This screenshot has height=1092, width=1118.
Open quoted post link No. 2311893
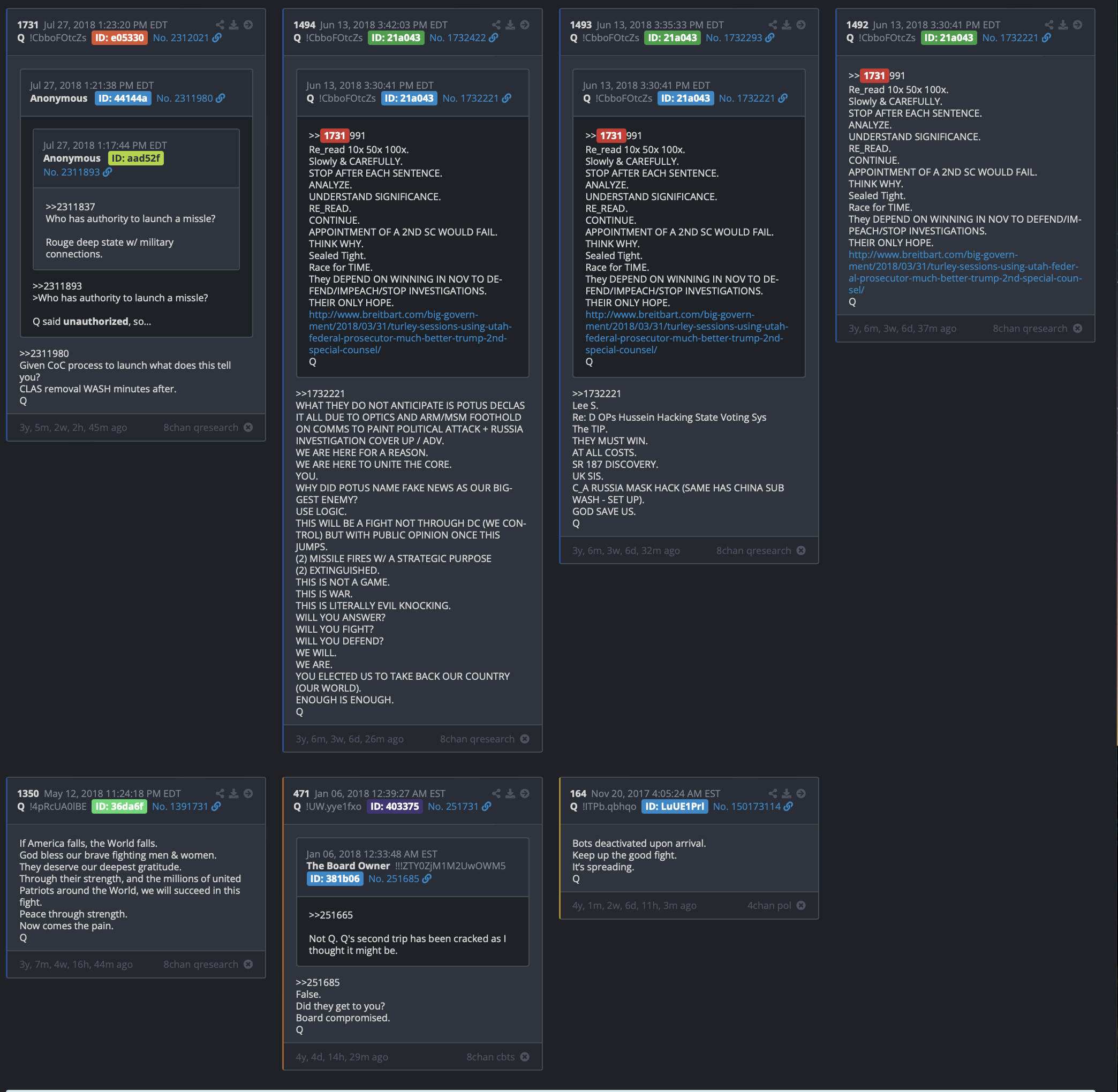point(72,172)
